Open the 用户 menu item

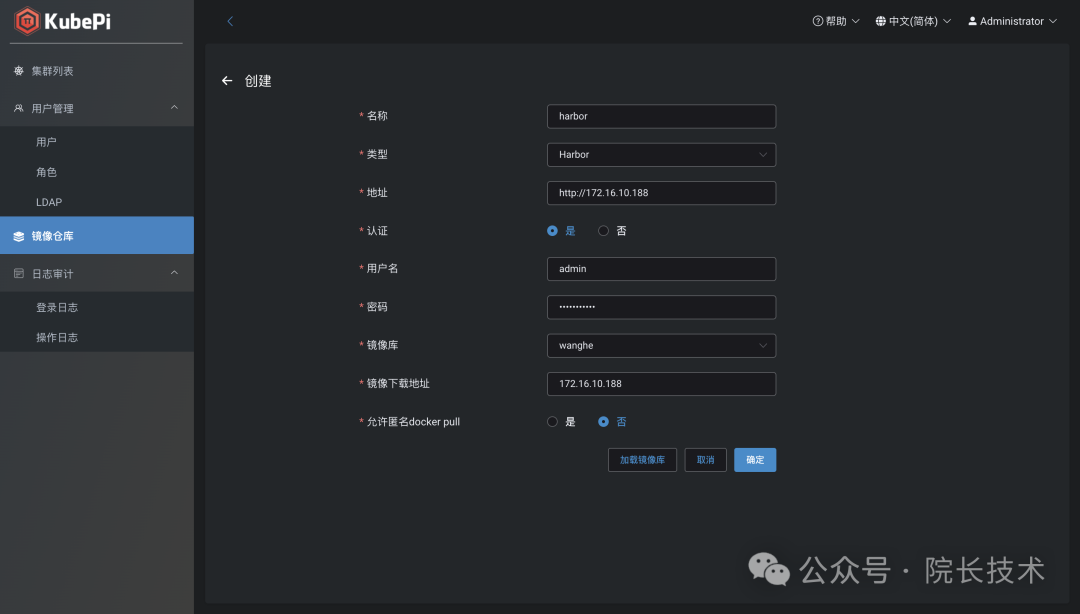[x=96, y=142]
